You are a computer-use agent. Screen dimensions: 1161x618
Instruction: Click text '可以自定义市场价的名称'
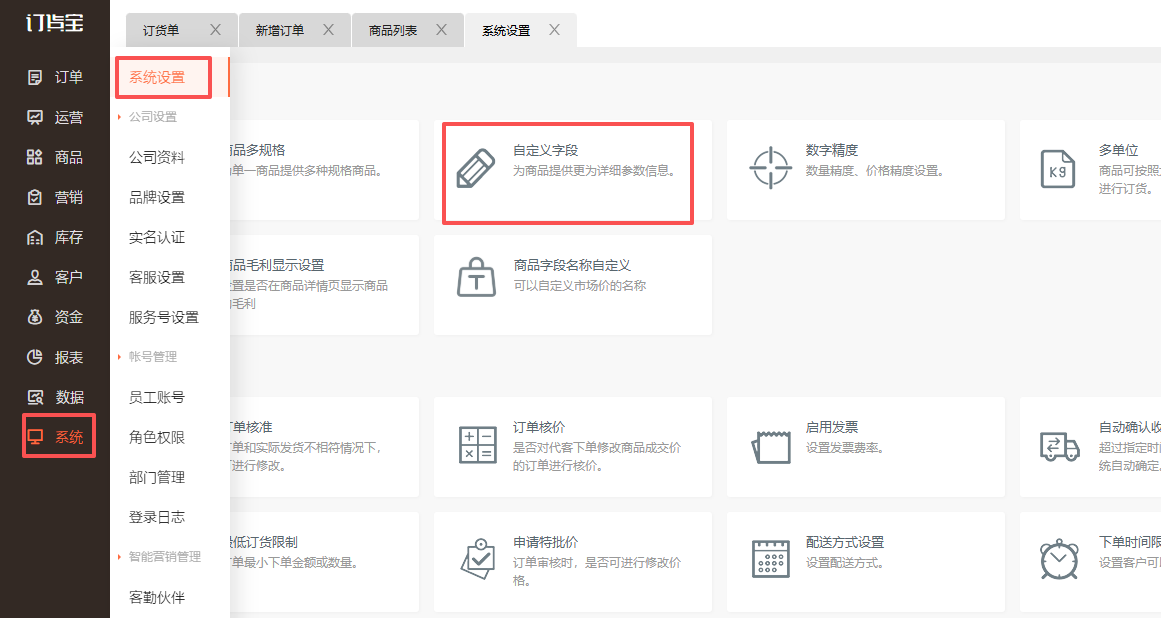coord(580,286)
